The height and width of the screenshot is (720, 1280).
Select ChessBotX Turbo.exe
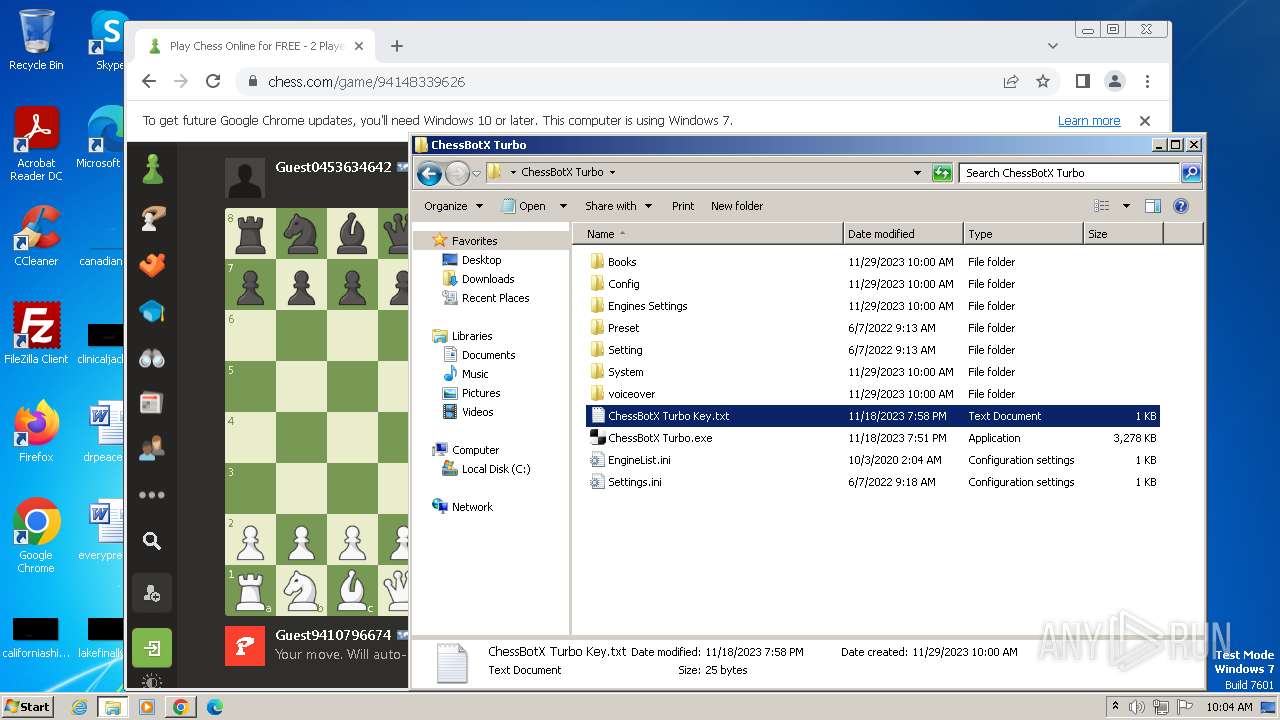[x=872, y=438]
